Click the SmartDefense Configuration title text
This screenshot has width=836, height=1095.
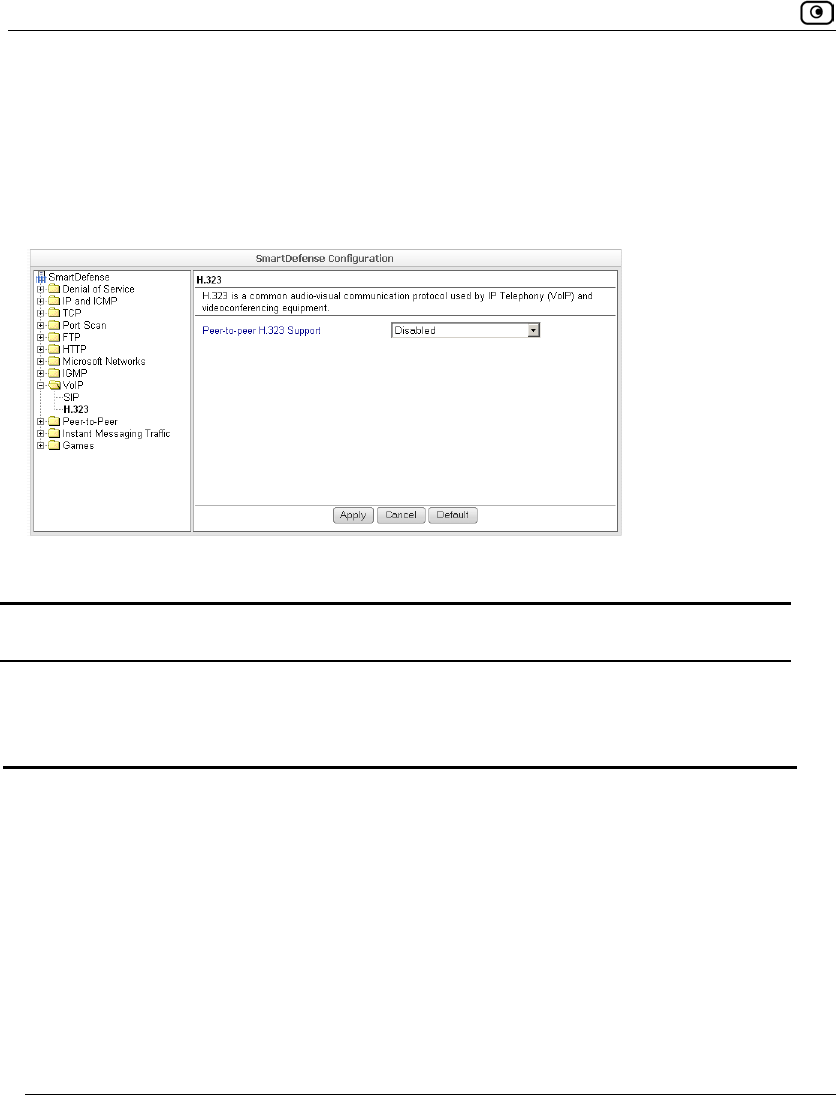coord(325,258)
